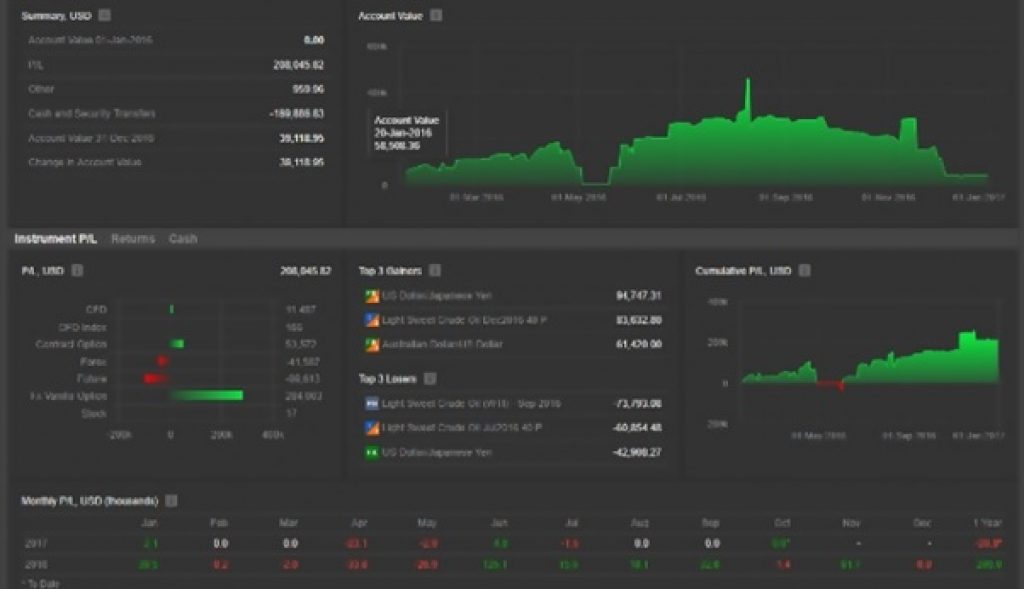Click the loser amount -60,854.48
Screen dimensions: 1024x589
click(x=637, y=428)
